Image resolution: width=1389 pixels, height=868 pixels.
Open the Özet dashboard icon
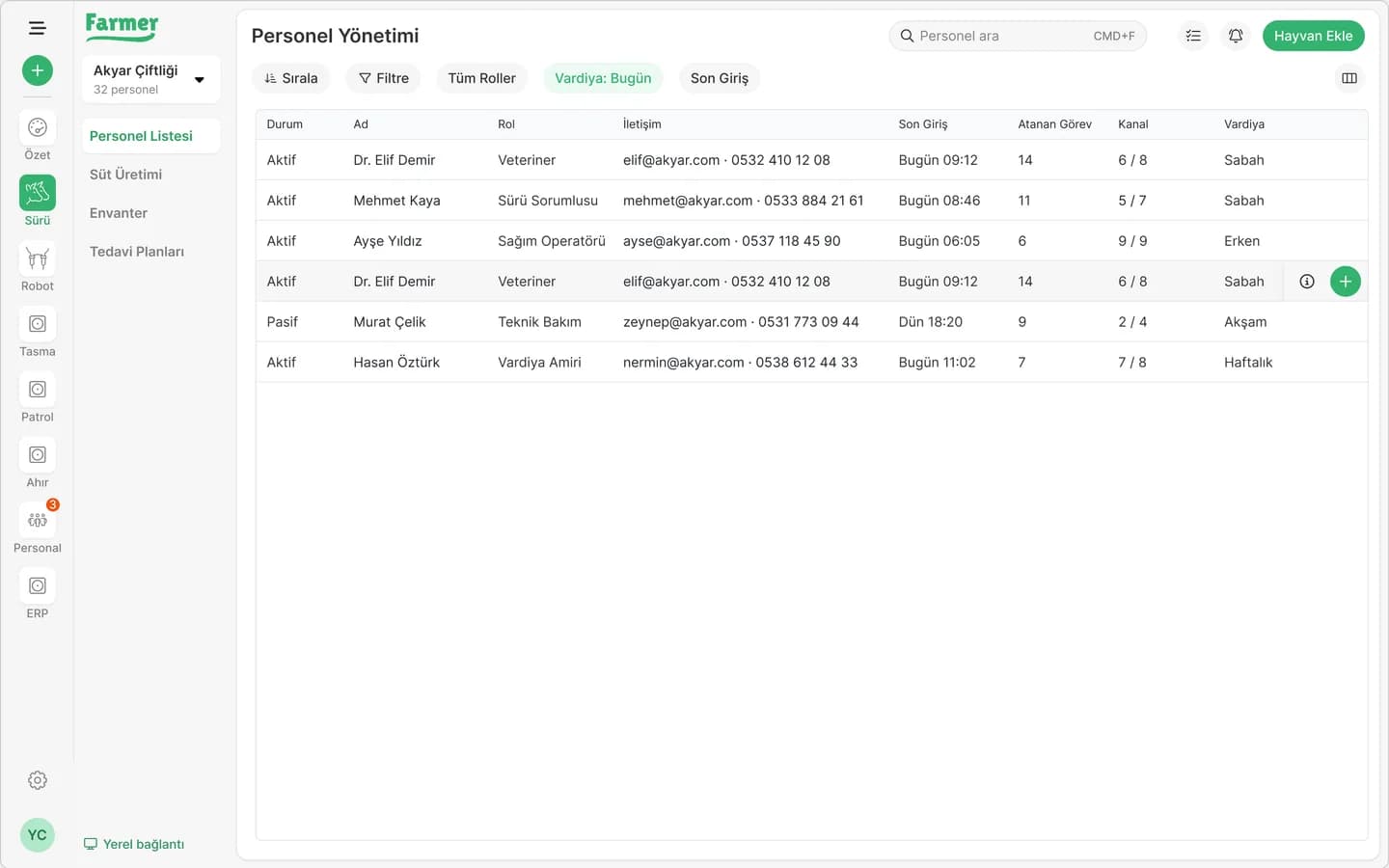coord(37,127)
